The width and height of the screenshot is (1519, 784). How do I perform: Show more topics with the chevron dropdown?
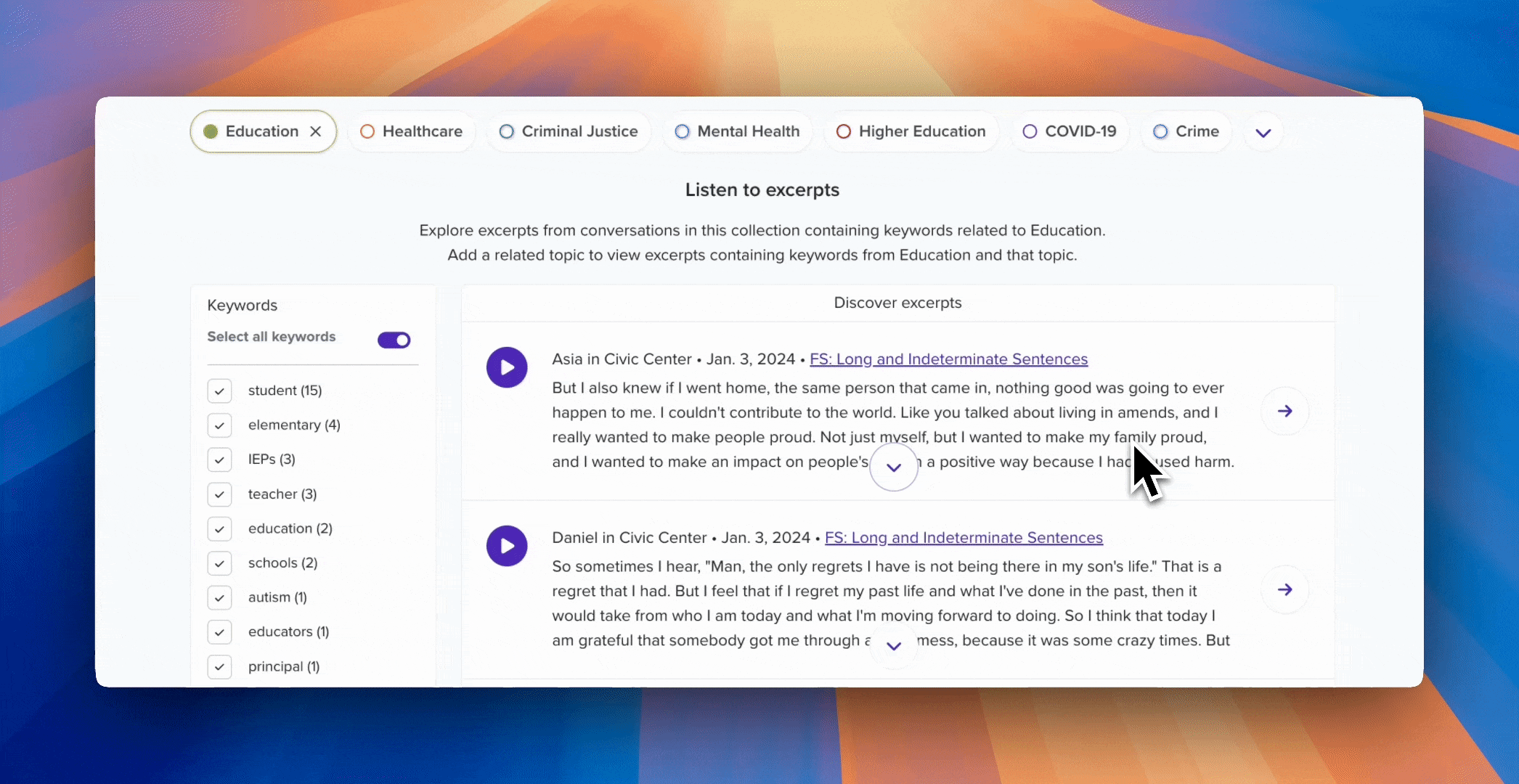point(1263,132)
